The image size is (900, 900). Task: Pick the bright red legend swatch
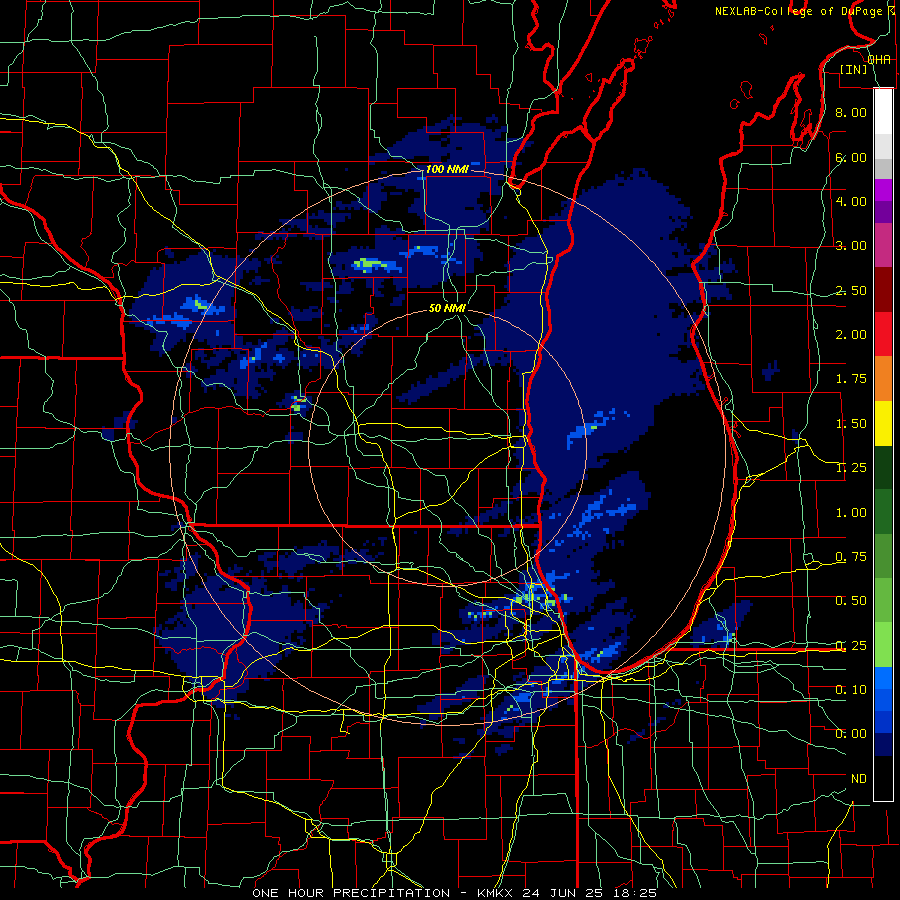tap(883, 334)
